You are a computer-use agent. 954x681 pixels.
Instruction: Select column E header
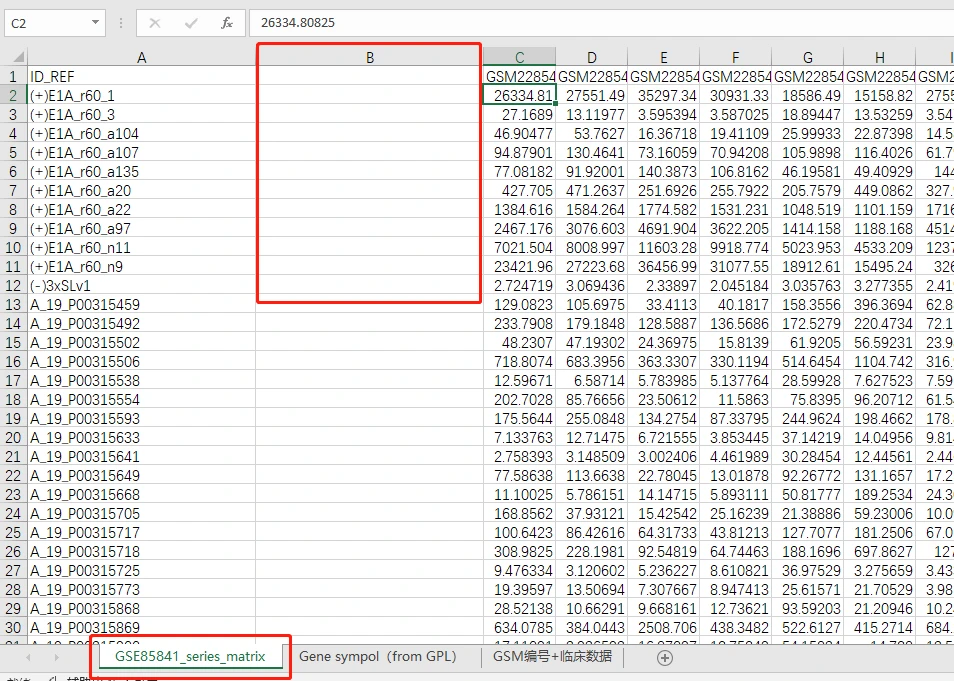click(663, 58)
